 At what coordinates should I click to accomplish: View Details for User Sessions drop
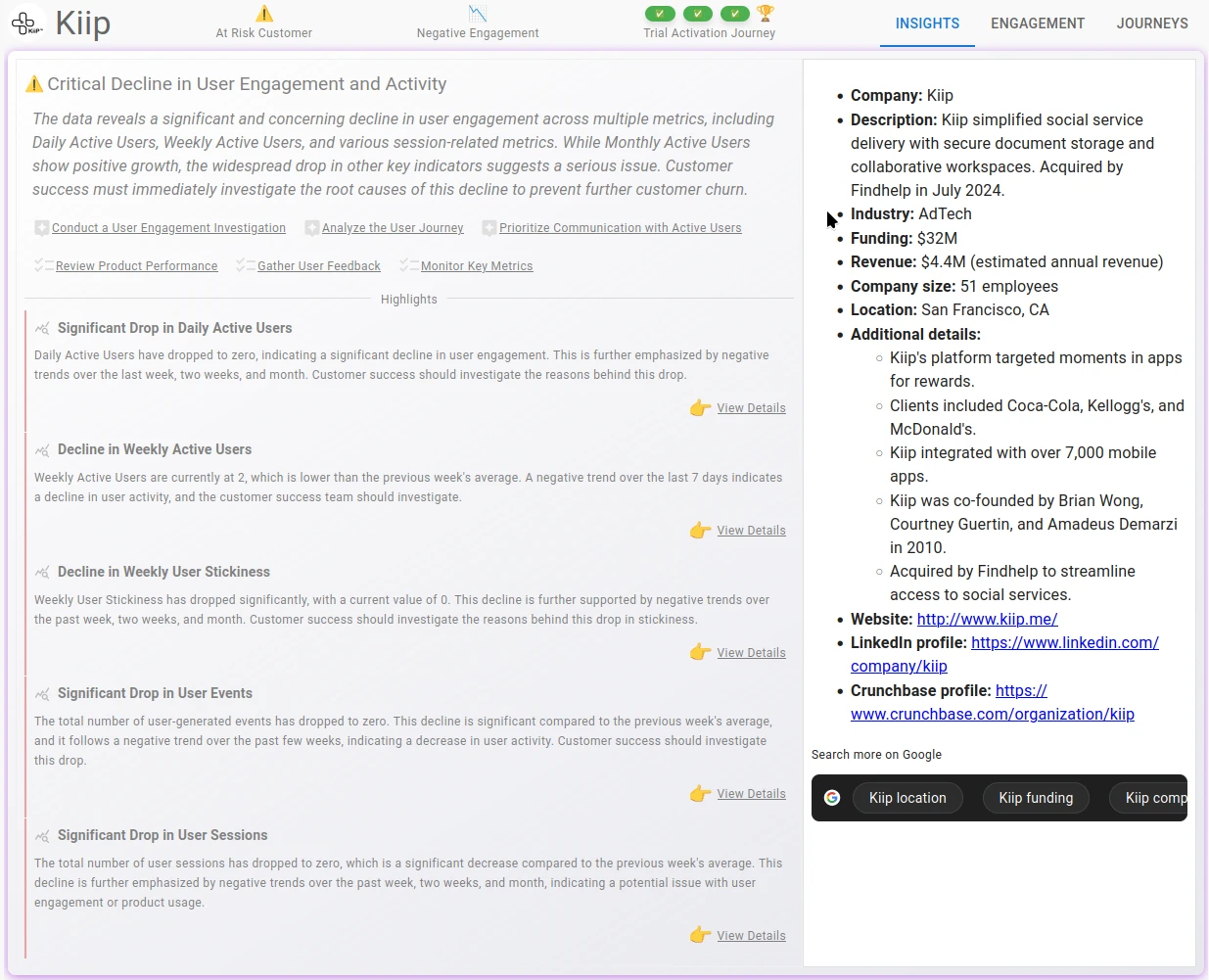[x=751, y=936]
